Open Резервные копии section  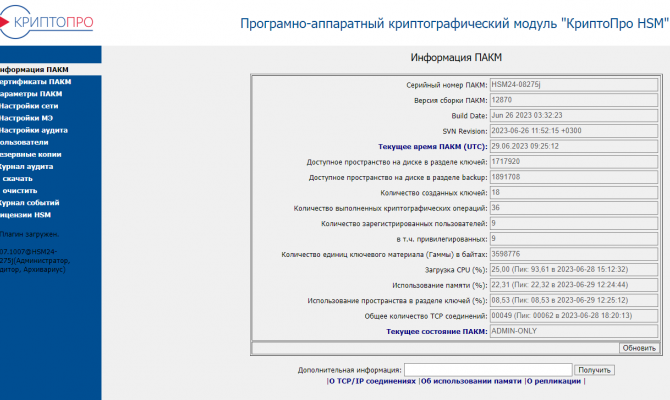coord(31,154)
